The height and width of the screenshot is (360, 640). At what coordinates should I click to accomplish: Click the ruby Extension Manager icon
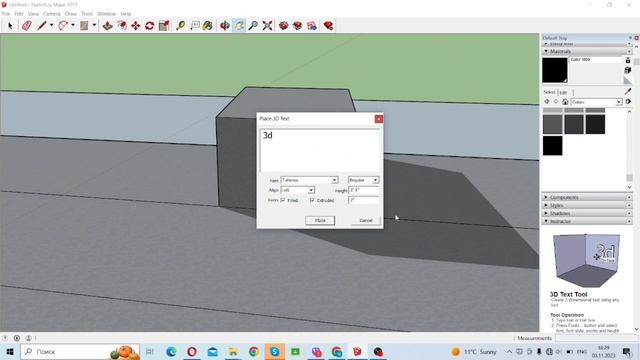[328, 26]
